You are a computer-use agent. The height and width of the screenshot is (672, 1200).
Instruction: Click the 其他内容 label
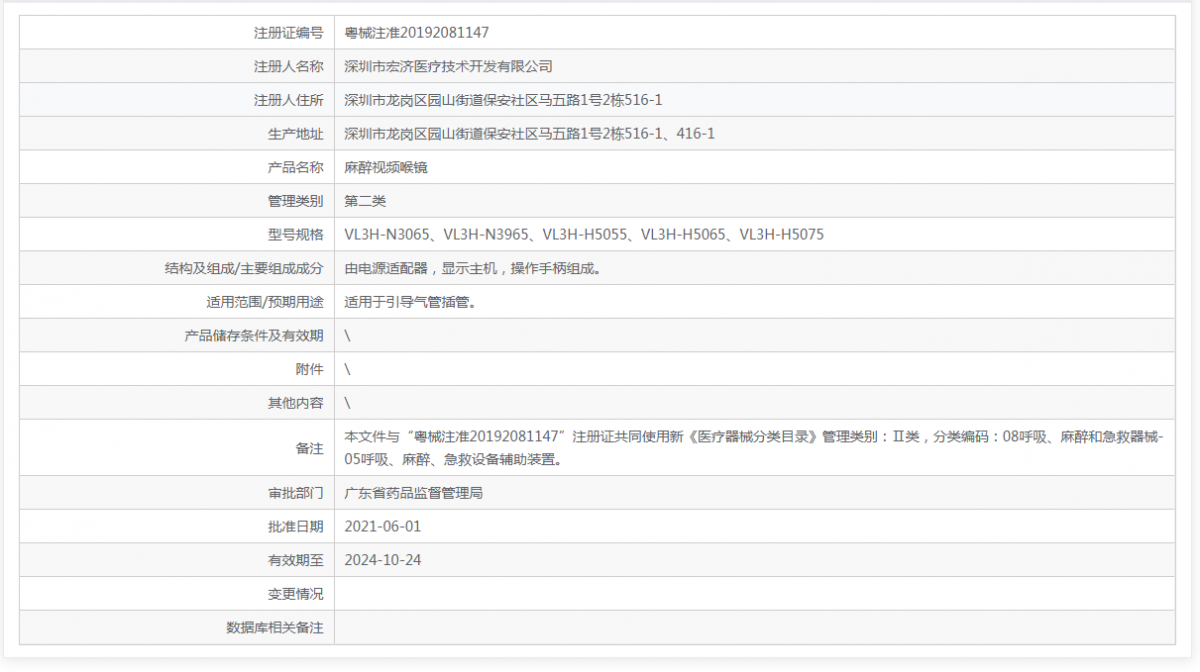pyautogui.click(x=296, y=403)
